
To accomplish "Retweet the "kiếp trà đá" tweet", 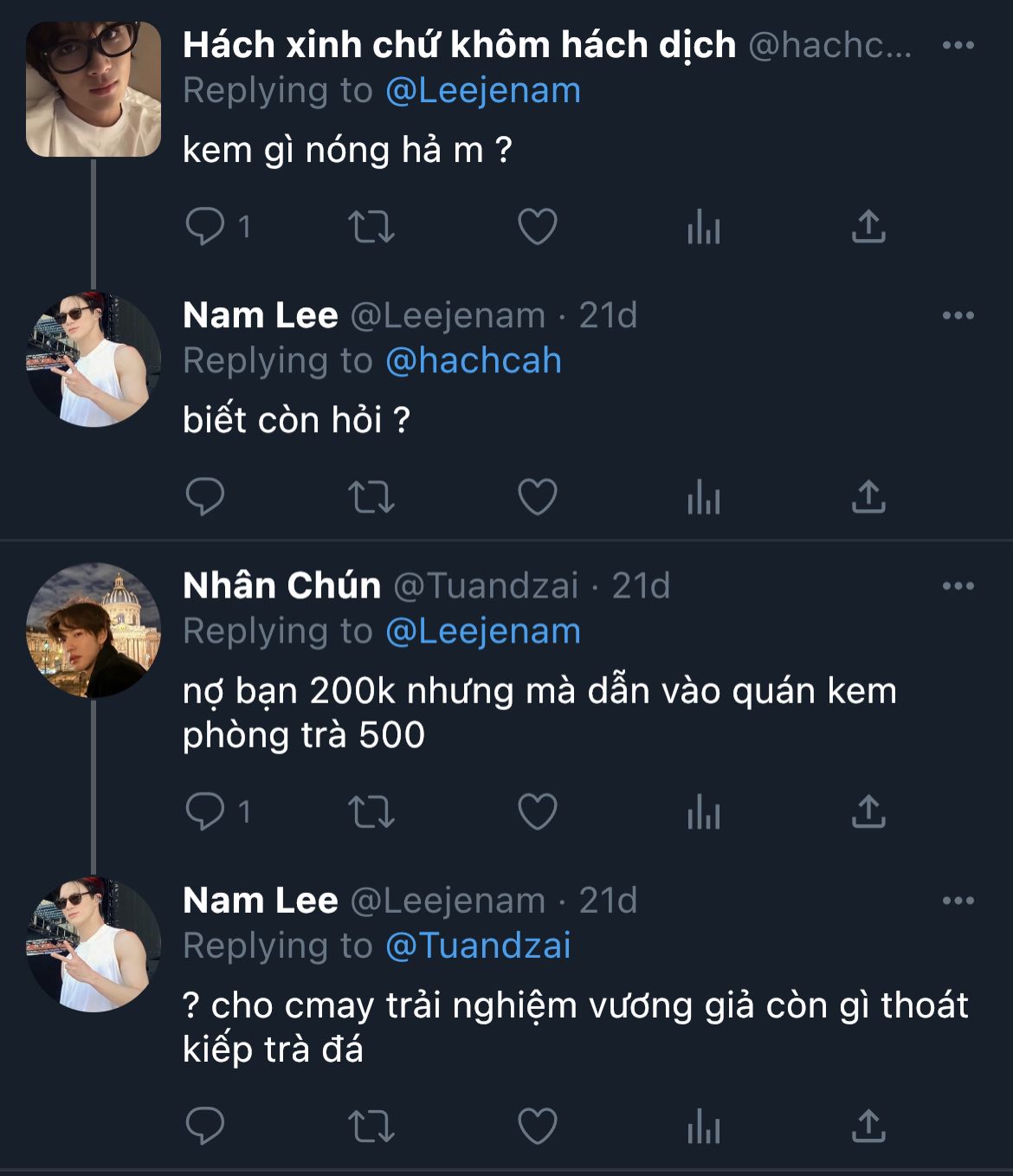I will coord(371,1127).
